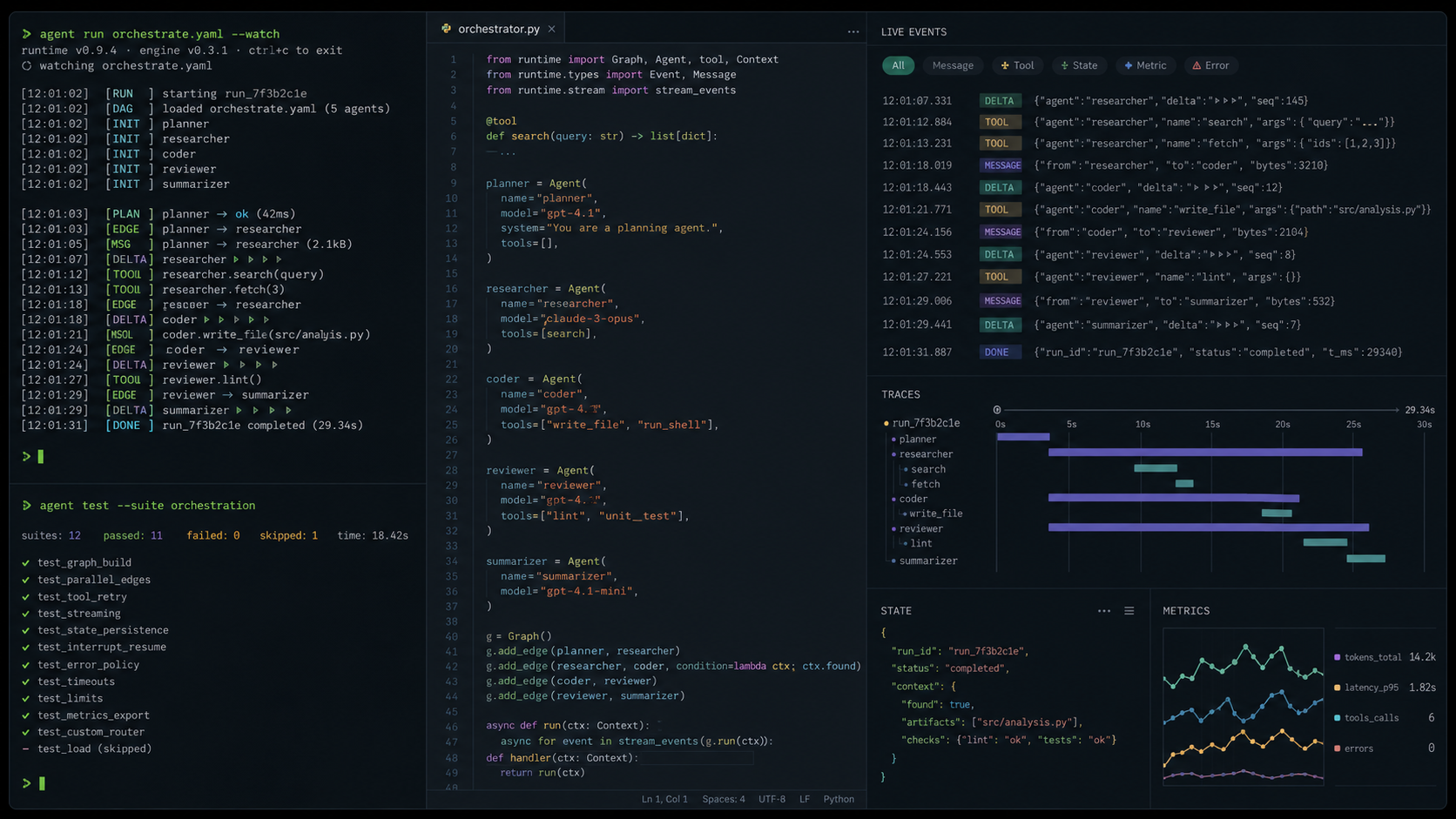The height and width of the screenshot is (819, 1456).
Task: Click the agent test command prompt arrow
Action: 26,505
